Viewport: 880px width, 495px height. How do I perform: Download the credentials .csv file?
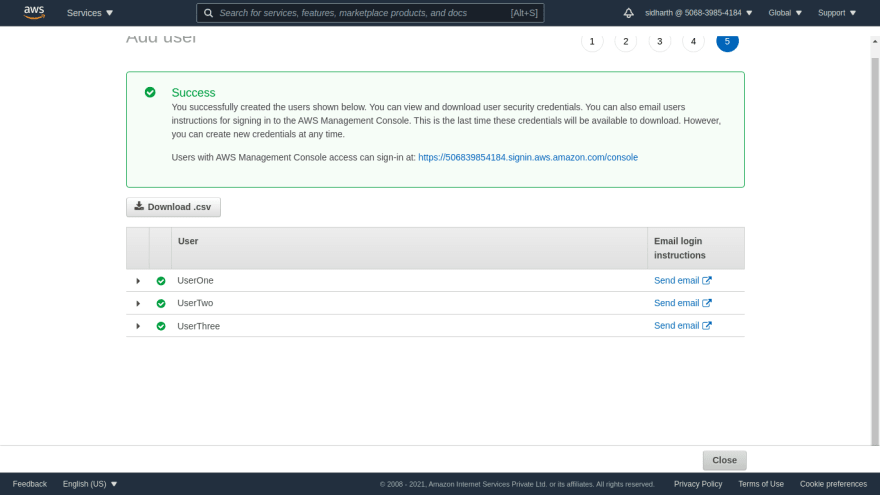pos(173,207)
